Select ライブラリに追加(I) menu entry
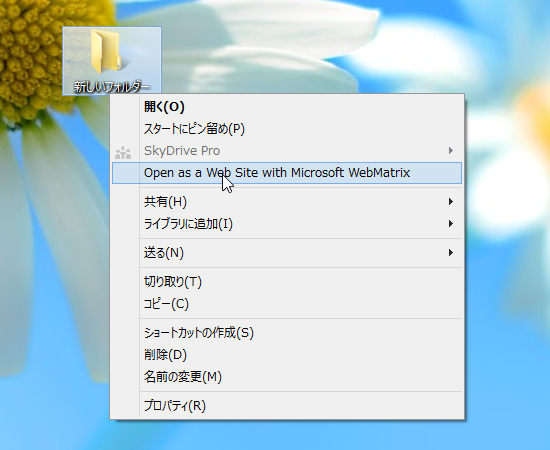The image size is (550, 450). pyautogui.click(x=287, y=224)
